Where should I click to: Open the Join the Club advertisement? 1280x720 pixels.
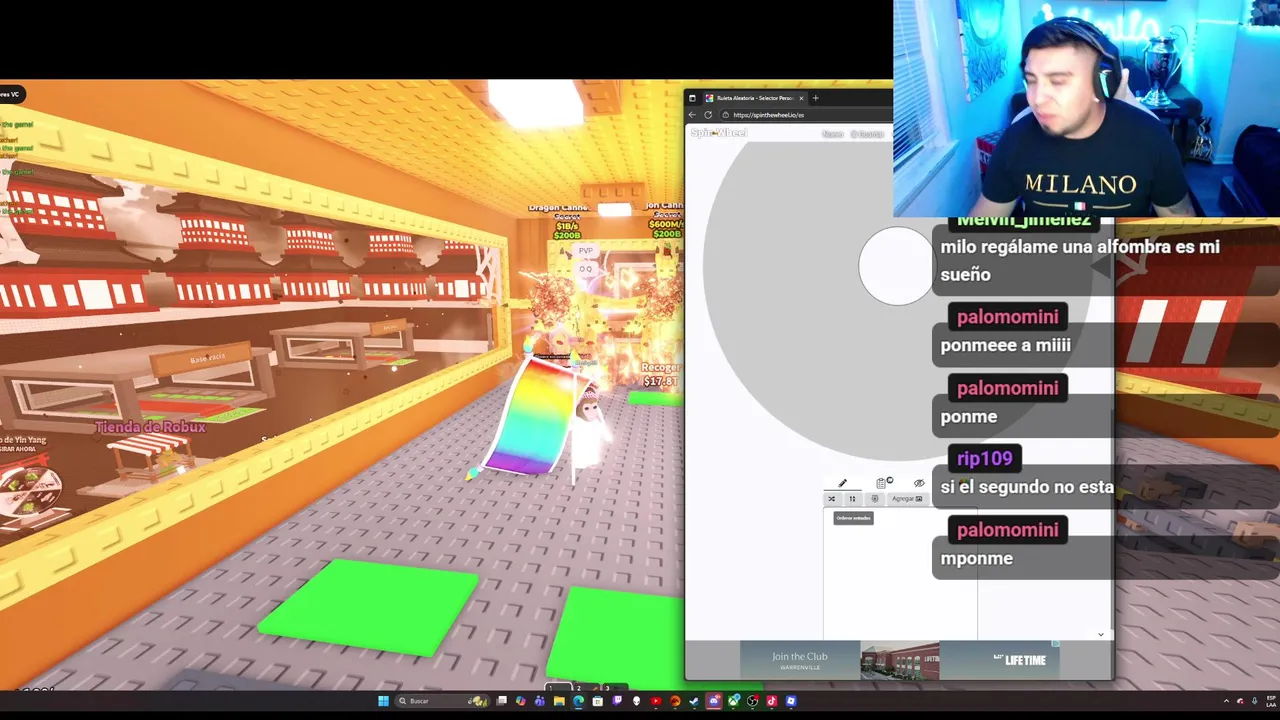click(800, 660)
